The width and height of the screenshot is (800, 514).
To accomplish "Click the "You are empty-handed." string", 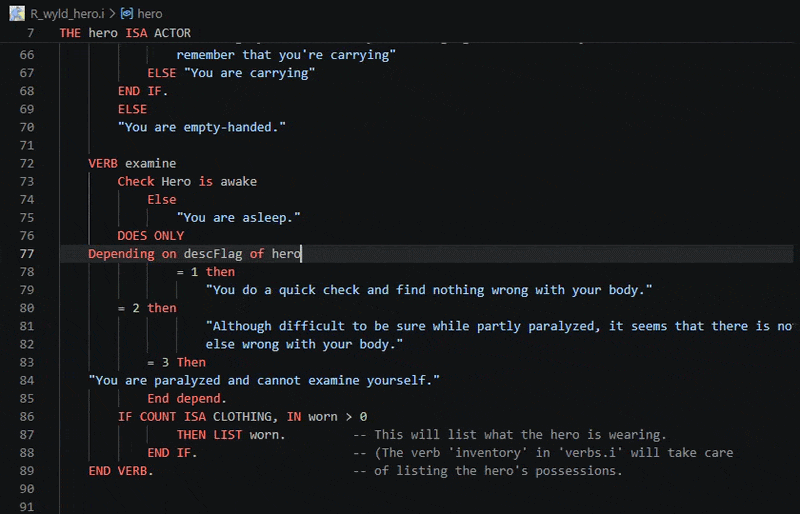I will pyautogui.click(x=202, y=127).
